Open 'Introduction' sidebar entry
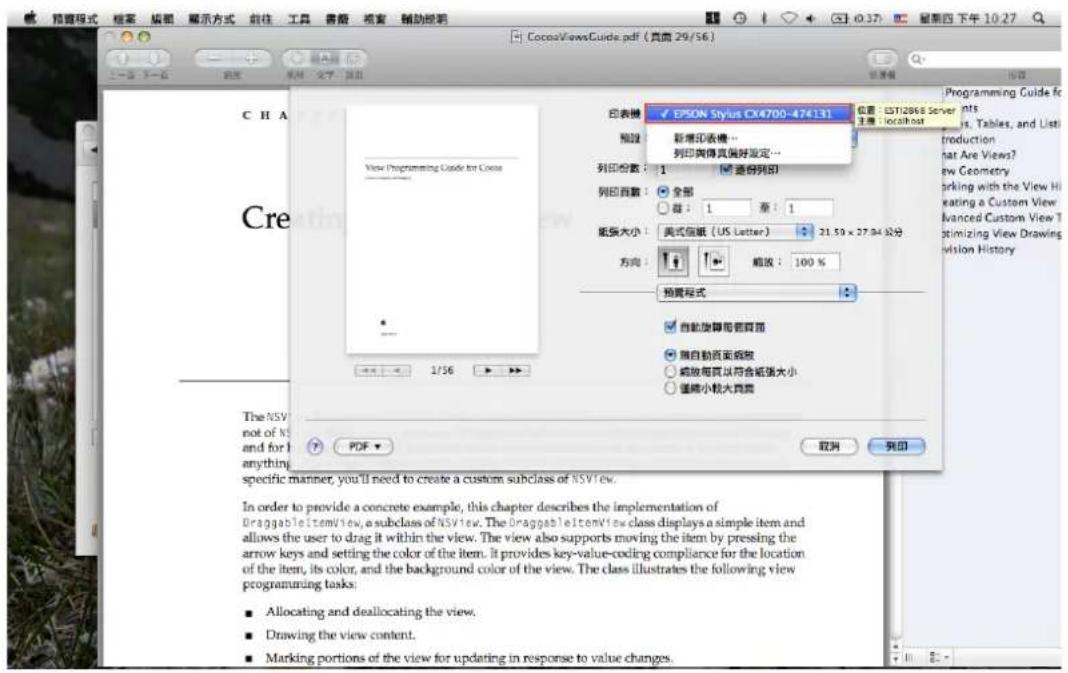1068x673 pixels. (x=969, y=139)
